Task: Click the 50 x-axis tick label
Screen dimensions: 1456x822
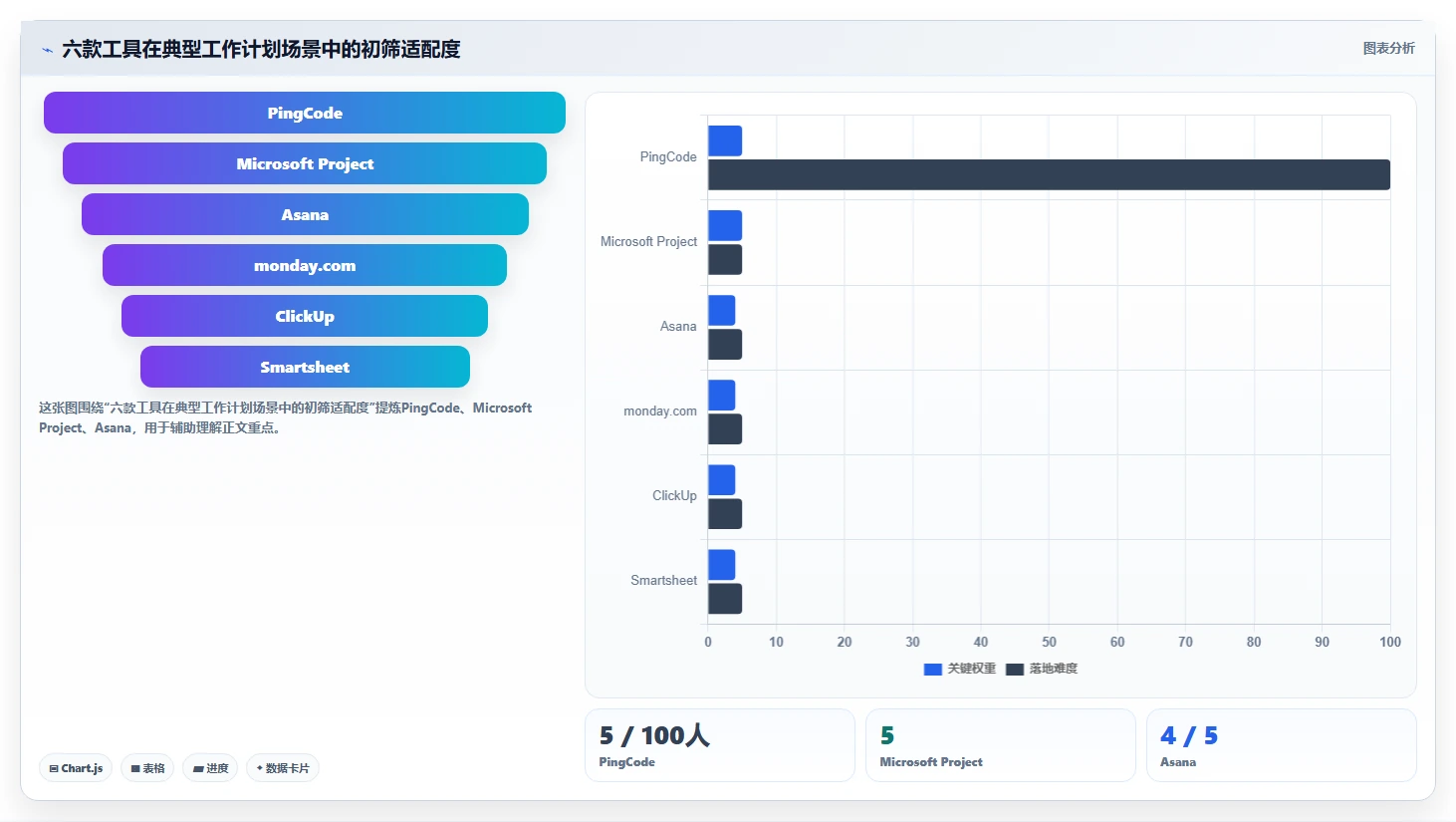Action: (x=1049, y=642)
